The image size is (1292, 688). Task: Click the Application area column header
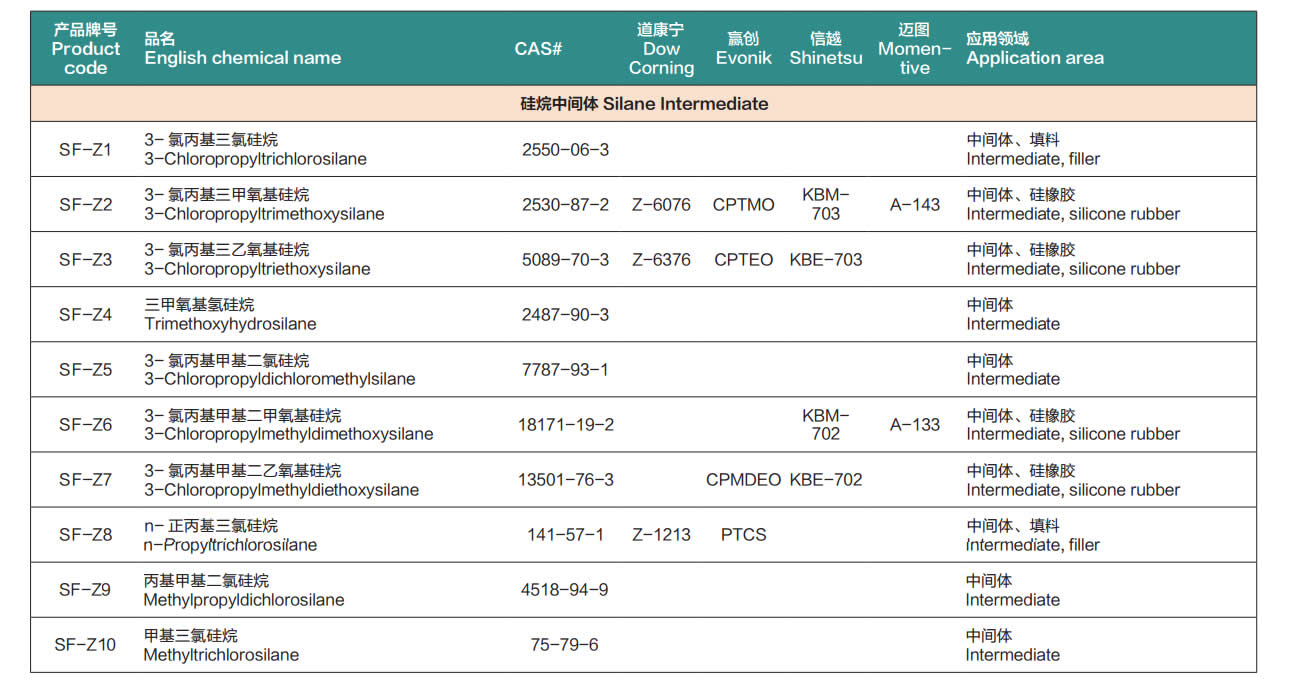(1034, 49)
